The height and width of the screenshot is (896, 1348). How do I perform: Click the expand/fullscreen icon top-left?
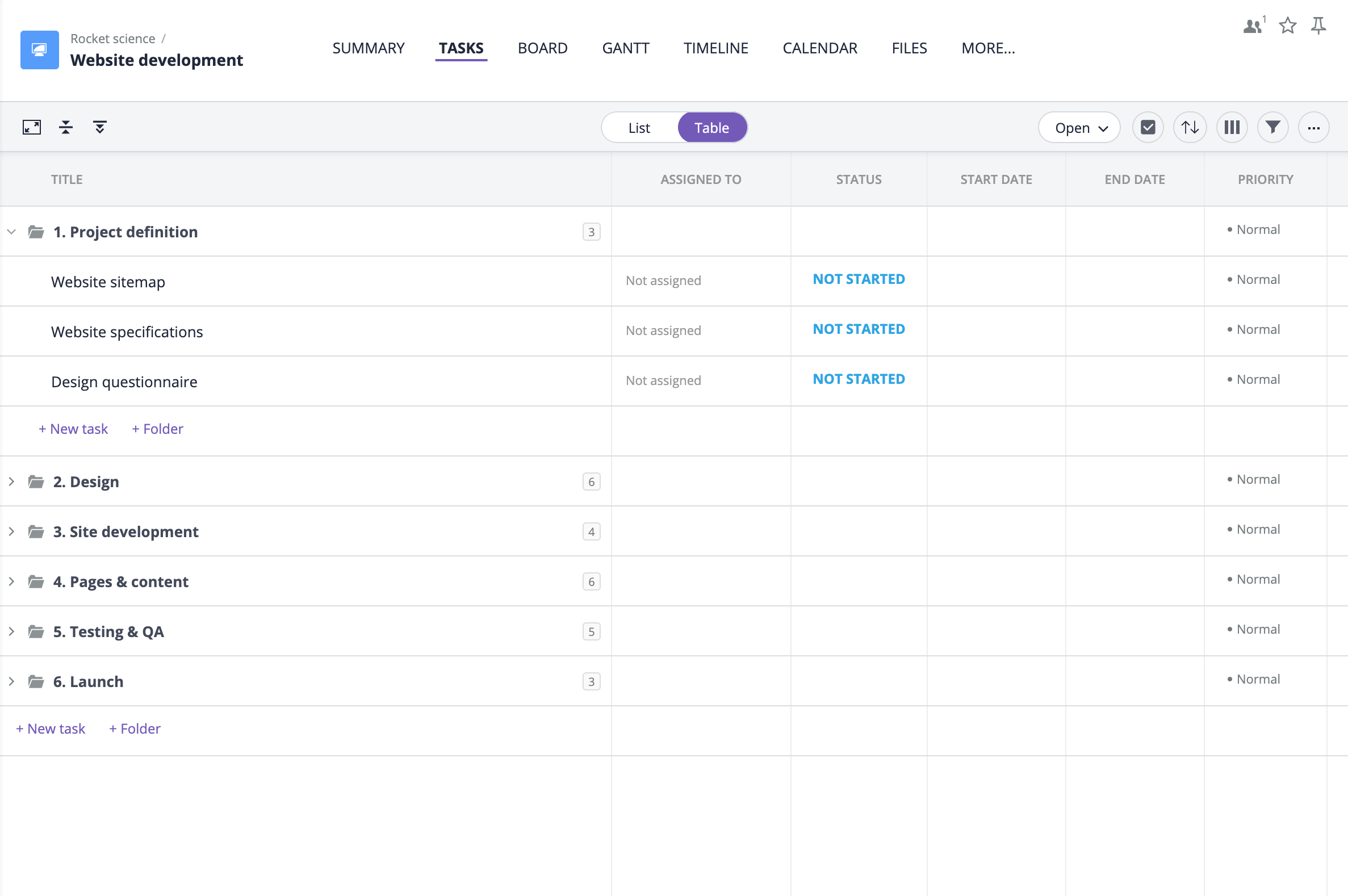[31, 127]
